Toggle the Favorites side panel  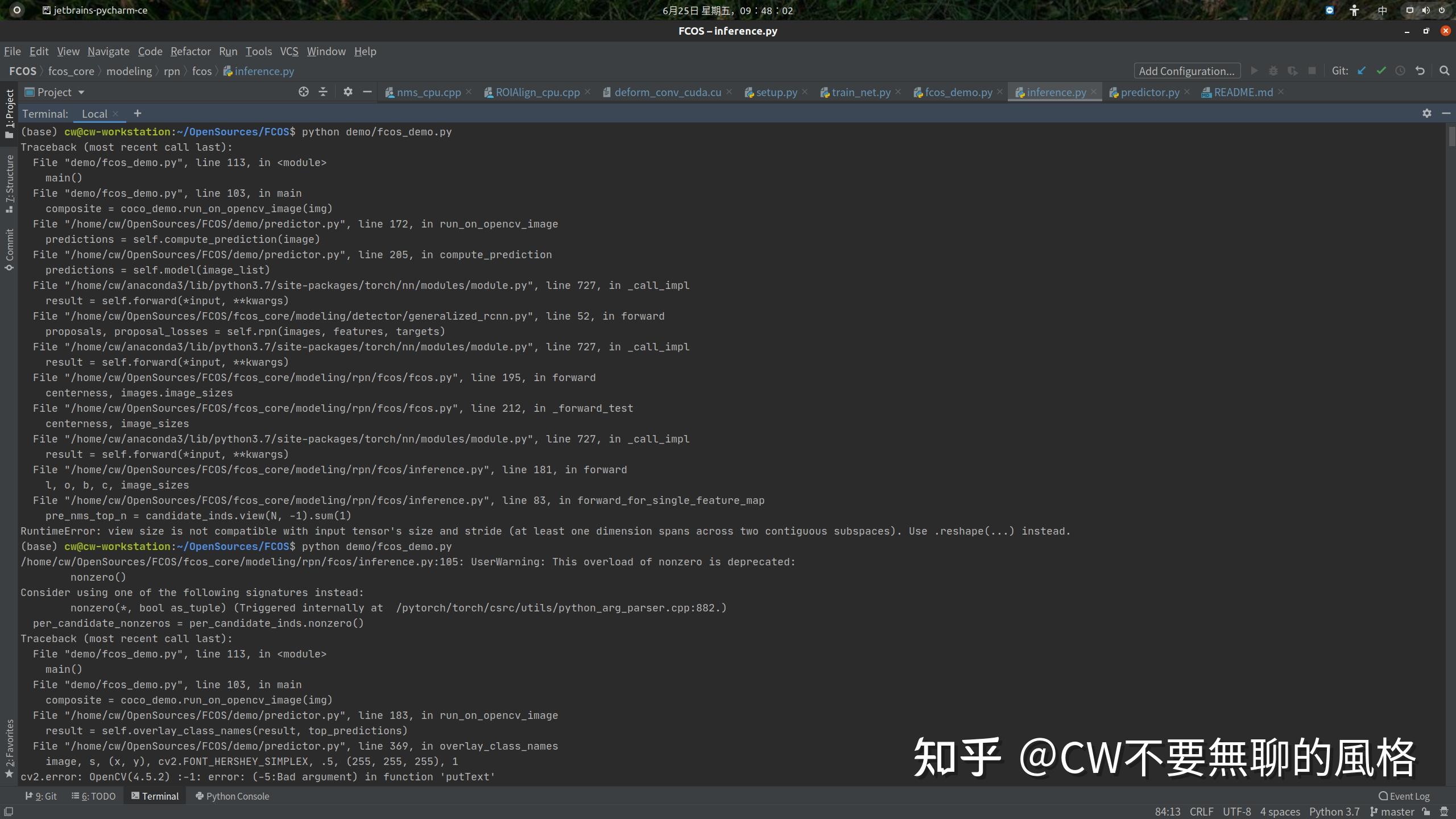pyautogui.click(x=9, y=748)
